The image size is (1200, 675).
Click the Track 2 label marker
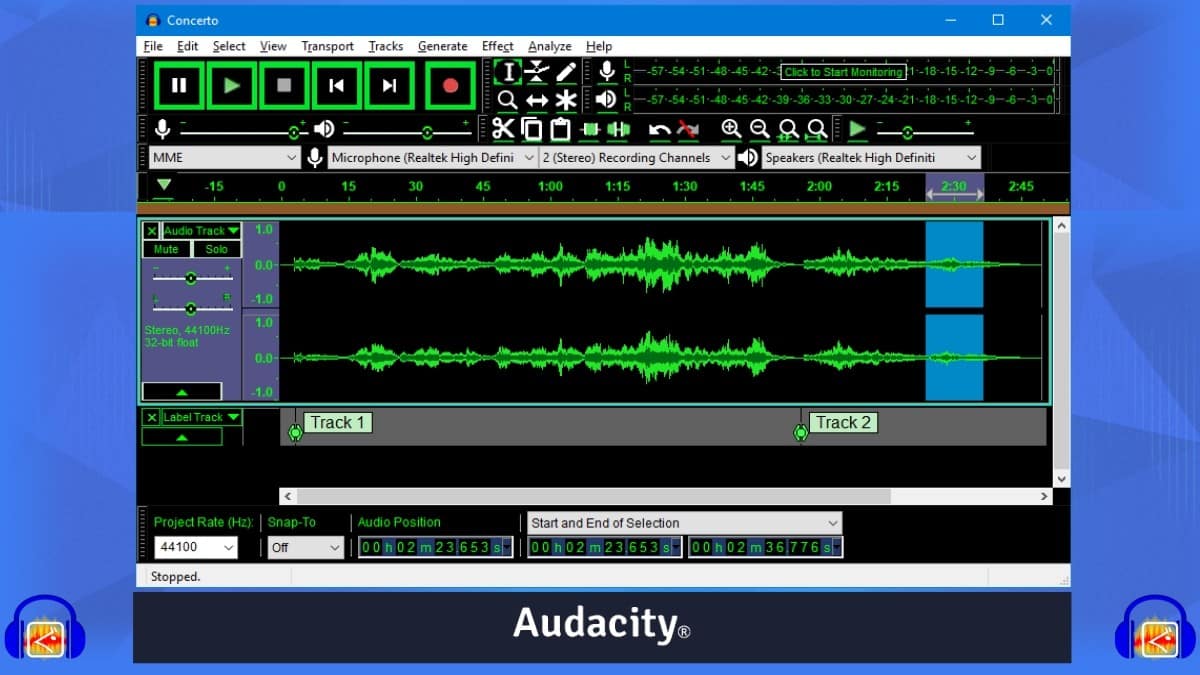[800, 432]
